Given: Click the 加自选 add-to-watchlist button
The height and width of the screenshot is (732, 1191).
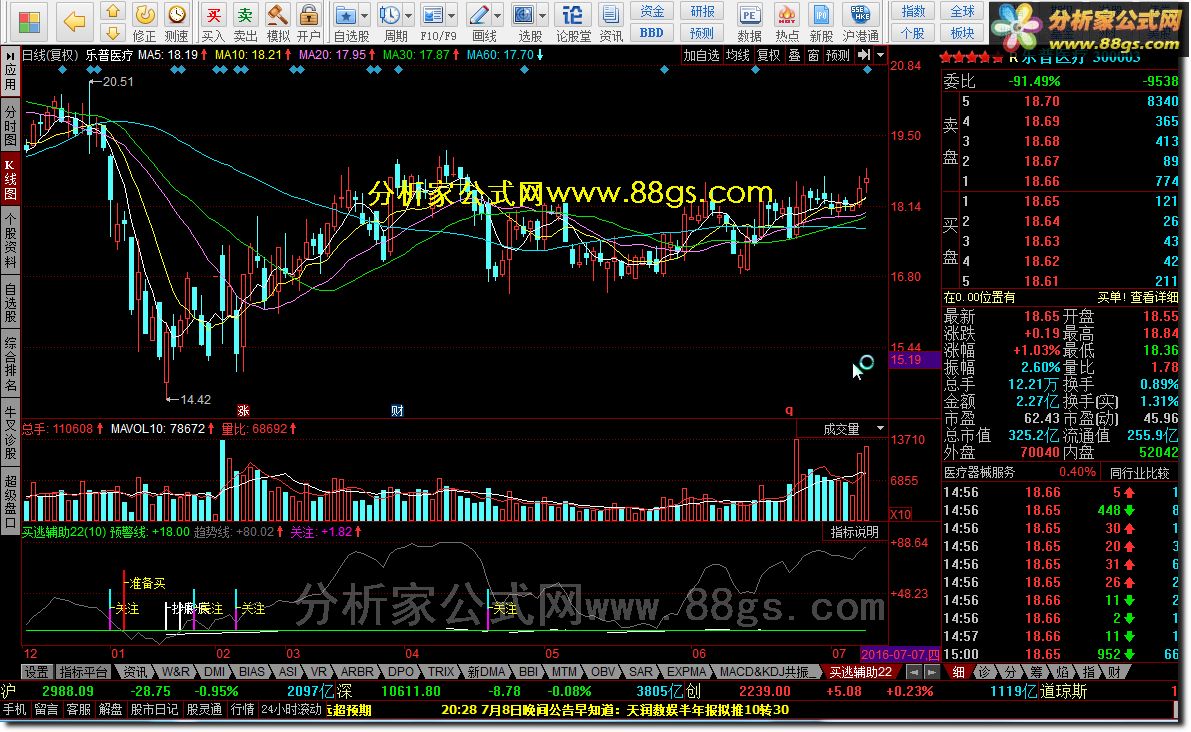Looking at the screenshot, I should (x=700, y=55).
